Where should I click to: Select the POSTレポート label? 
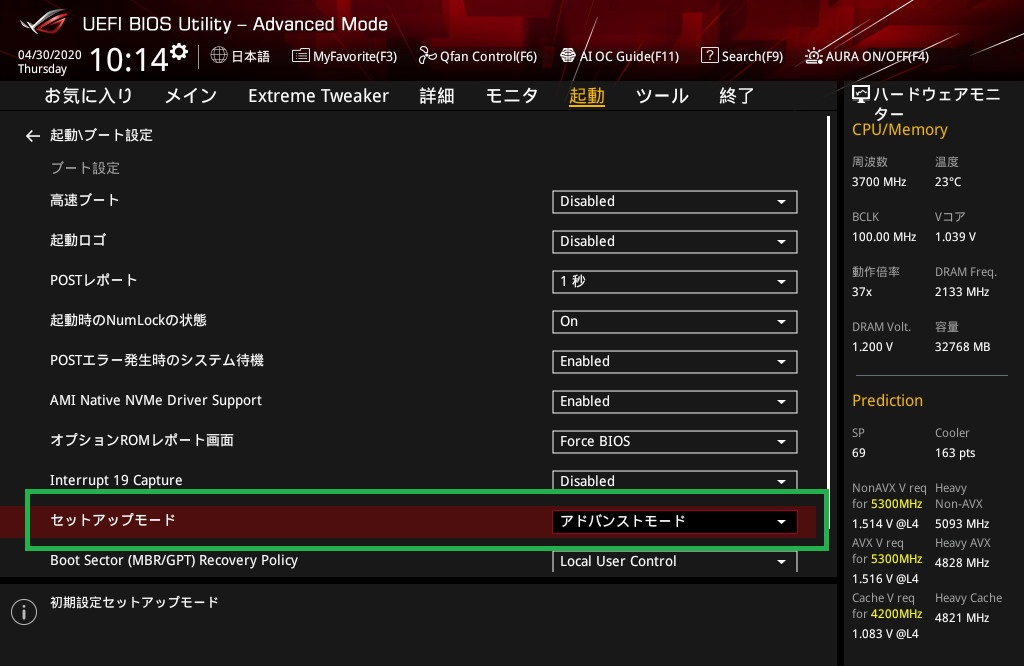click(x=93, y=280)
